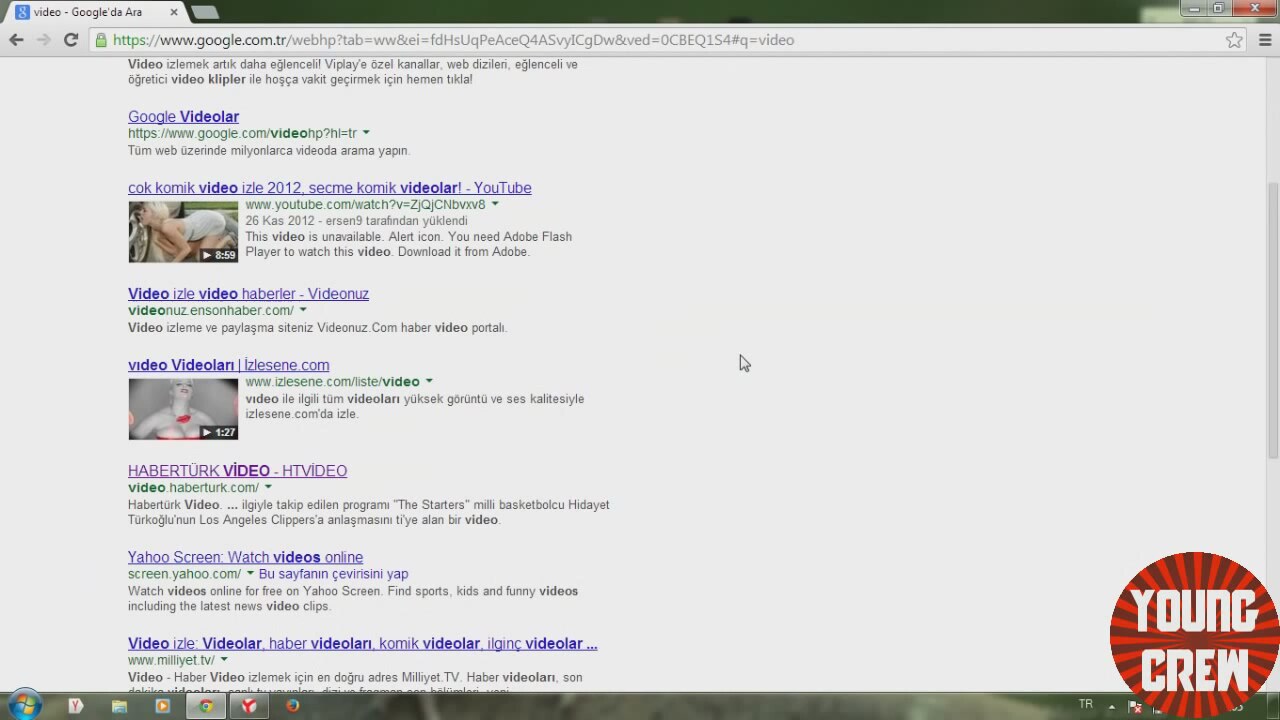Click the green URL text screen.yahoo.com/
The height and width of the screenshot is (720, 1280).
point(184,574)
